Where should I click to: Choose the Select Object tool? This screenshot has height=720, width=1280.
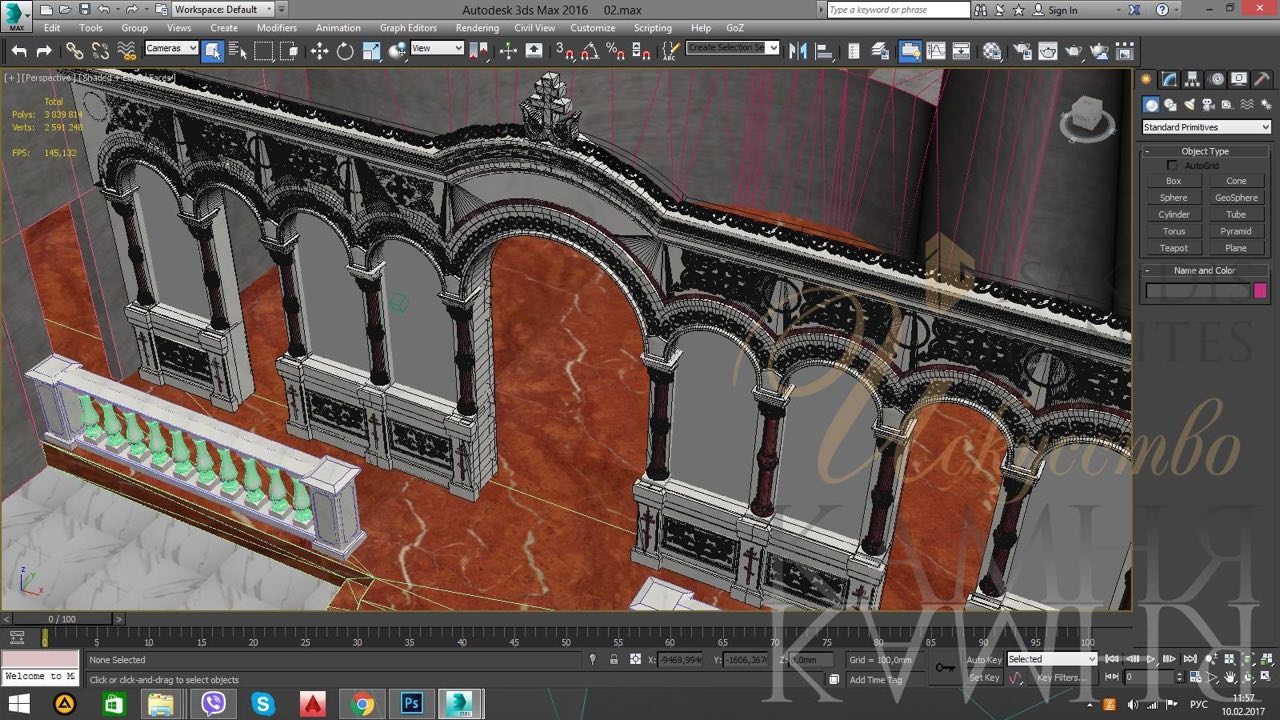213,51
